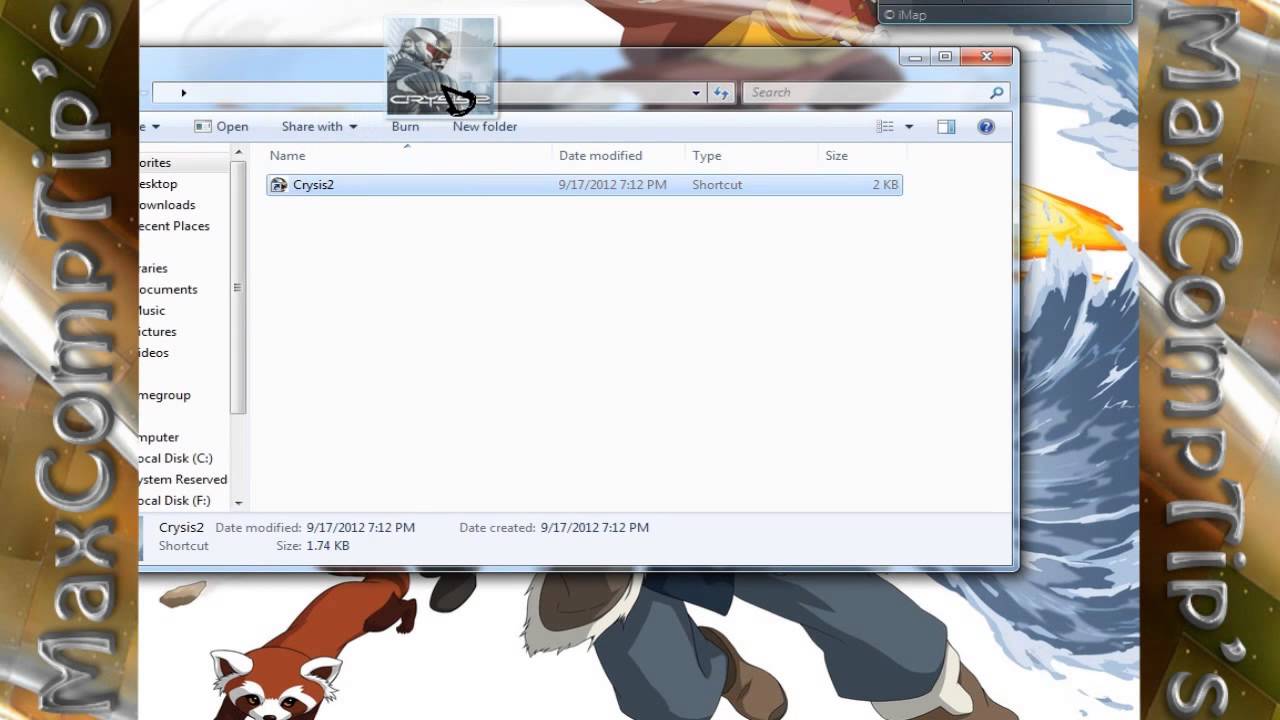Click the 9/17/2012 7:12 PM date cell
The width and height of the screenshot is (1280, 720).
[612, 185]
